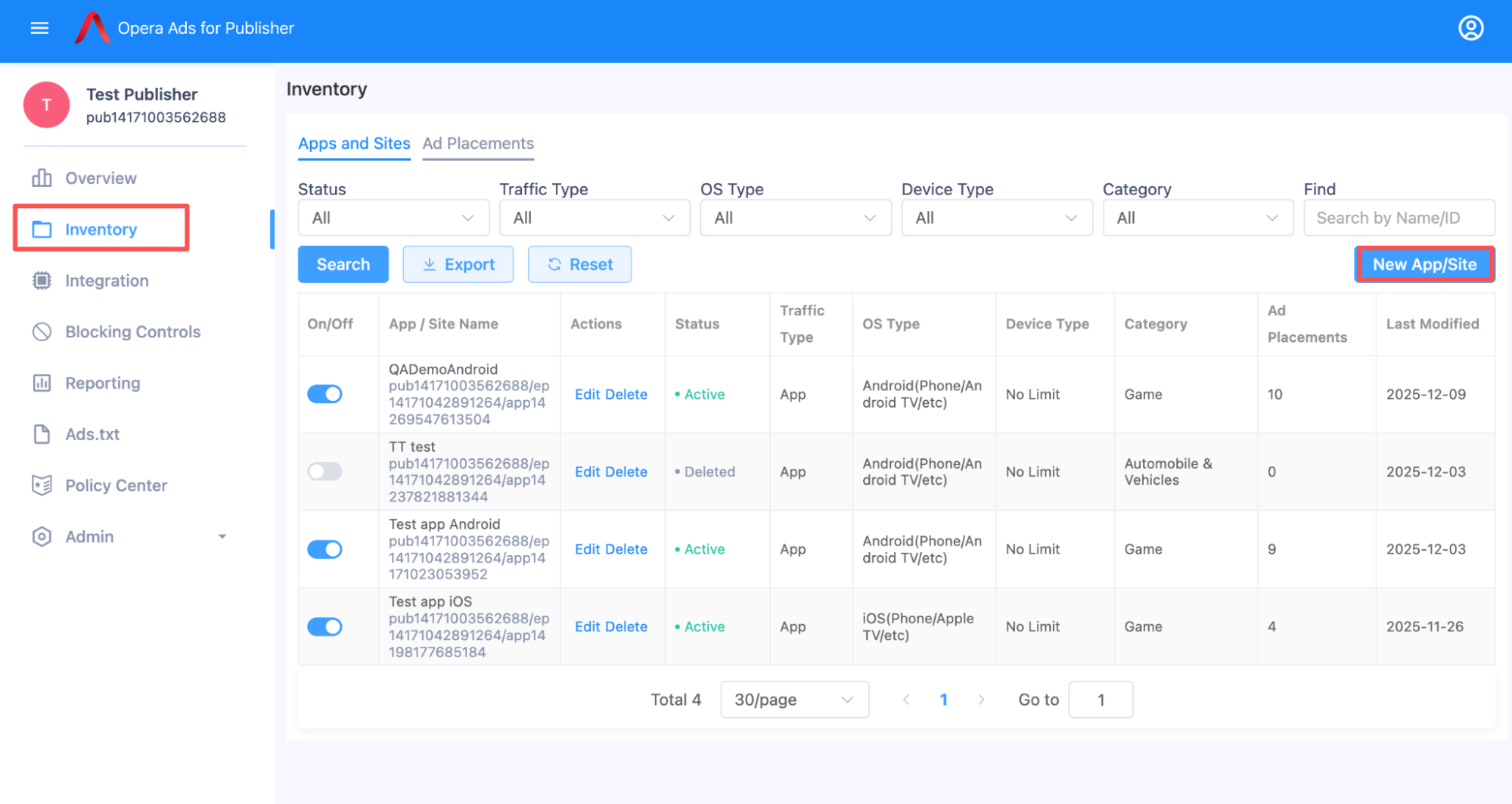Open the Status filter dropdown
Viewport: 1512px width, 804px height.
[393, 218]
